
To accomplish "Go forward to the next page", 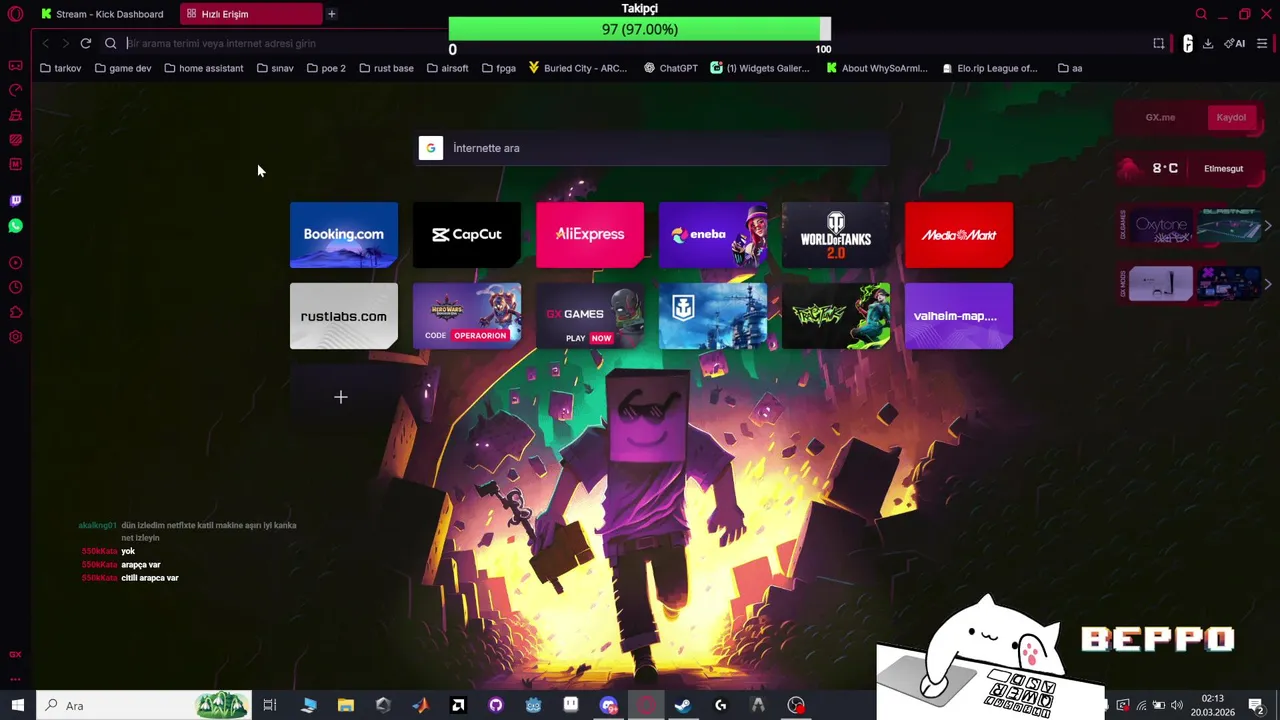I will coord(65,43).
